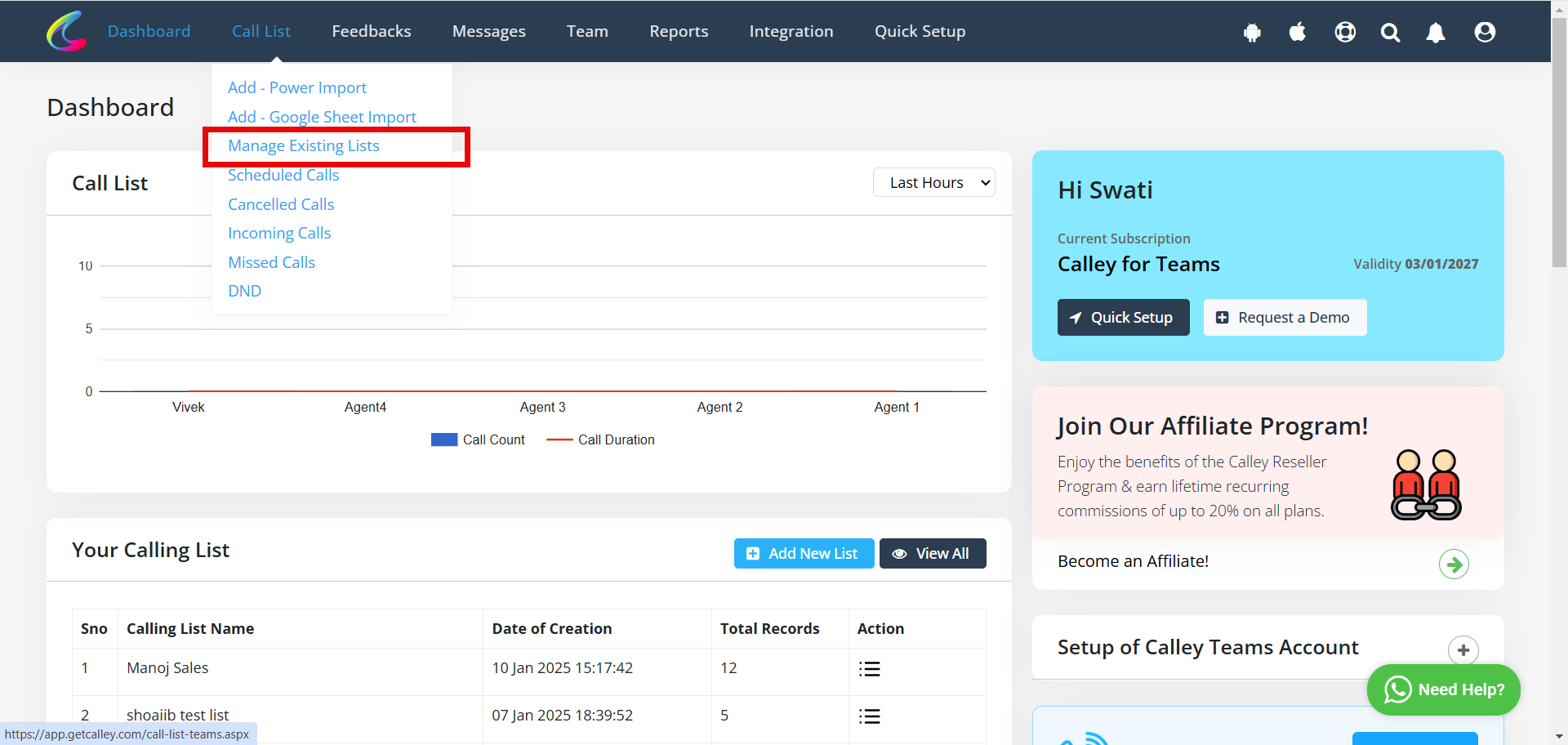Click the Need Help? WhatsApp button
The image size is (1568, 745).
(x=1443, y=689)
